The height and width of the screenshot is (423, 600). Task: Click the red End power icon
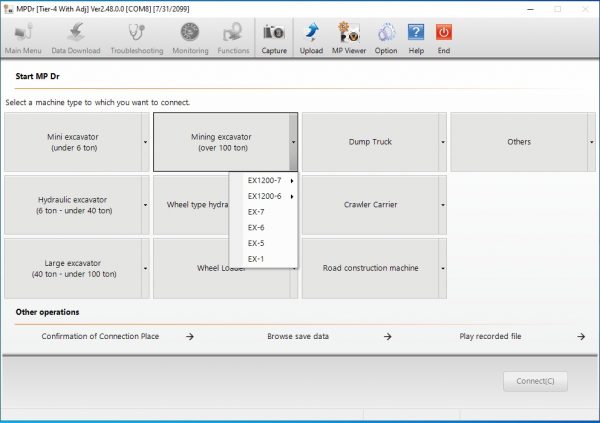point(443,39)
